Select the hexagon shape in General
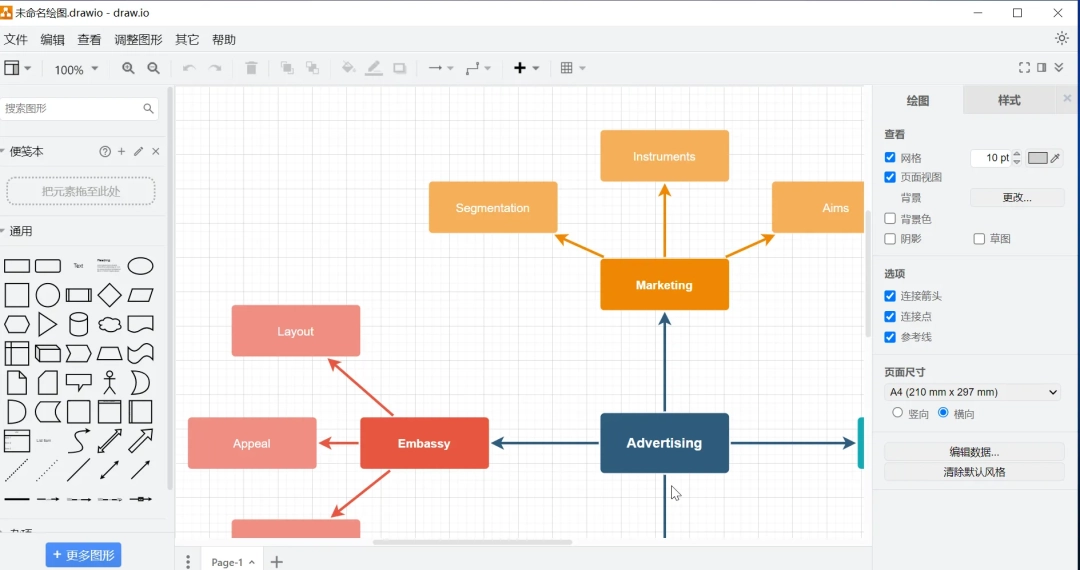Screen dimensions: 1080x570 (x=17, y=324)
